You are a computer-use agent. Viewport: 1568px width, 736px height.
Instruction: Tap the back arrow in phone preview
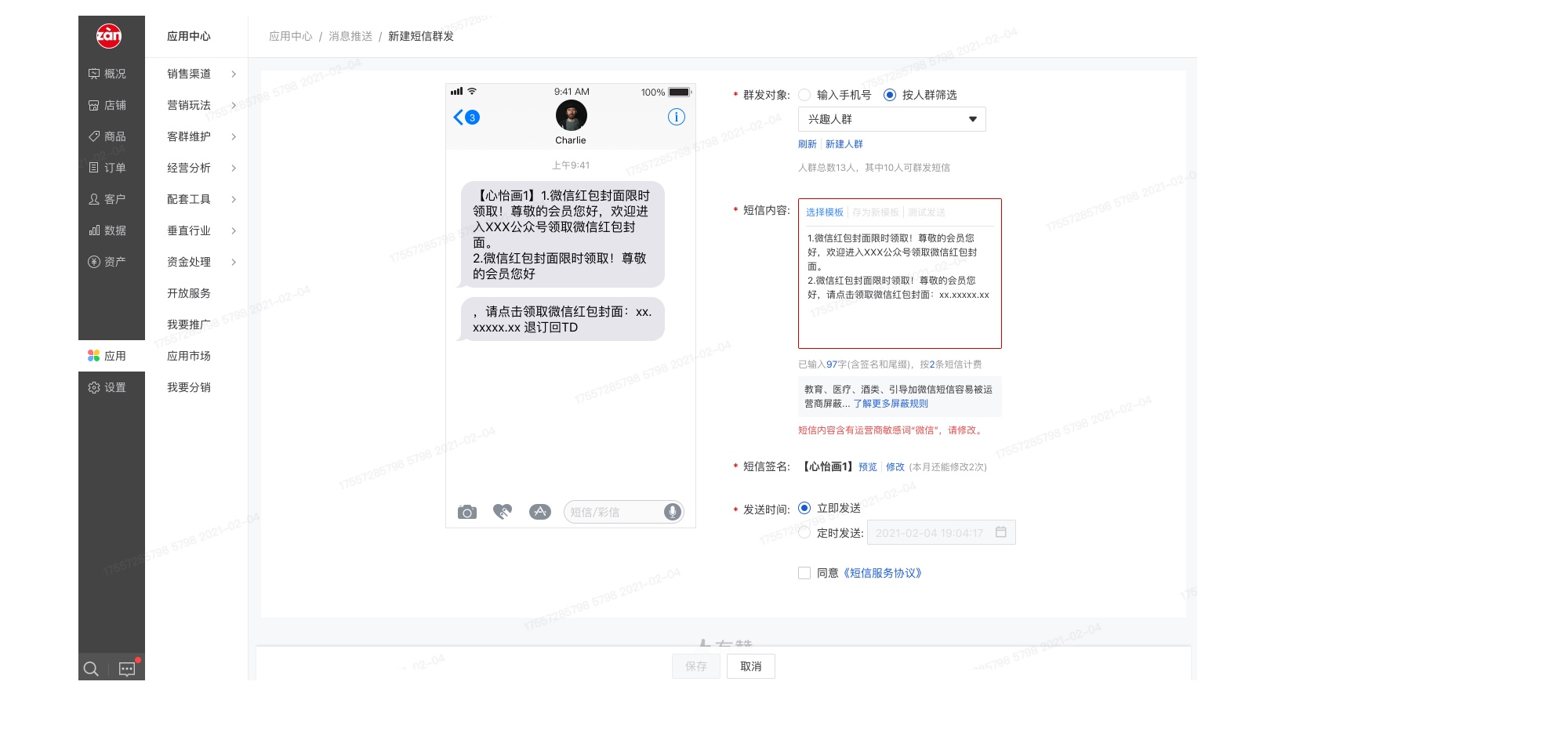(459, 118)
